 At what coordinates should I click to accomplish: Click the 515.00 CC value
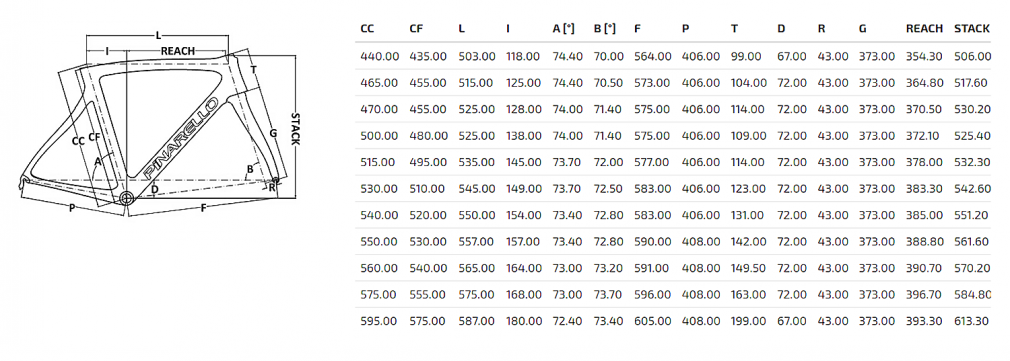(377, 162)
